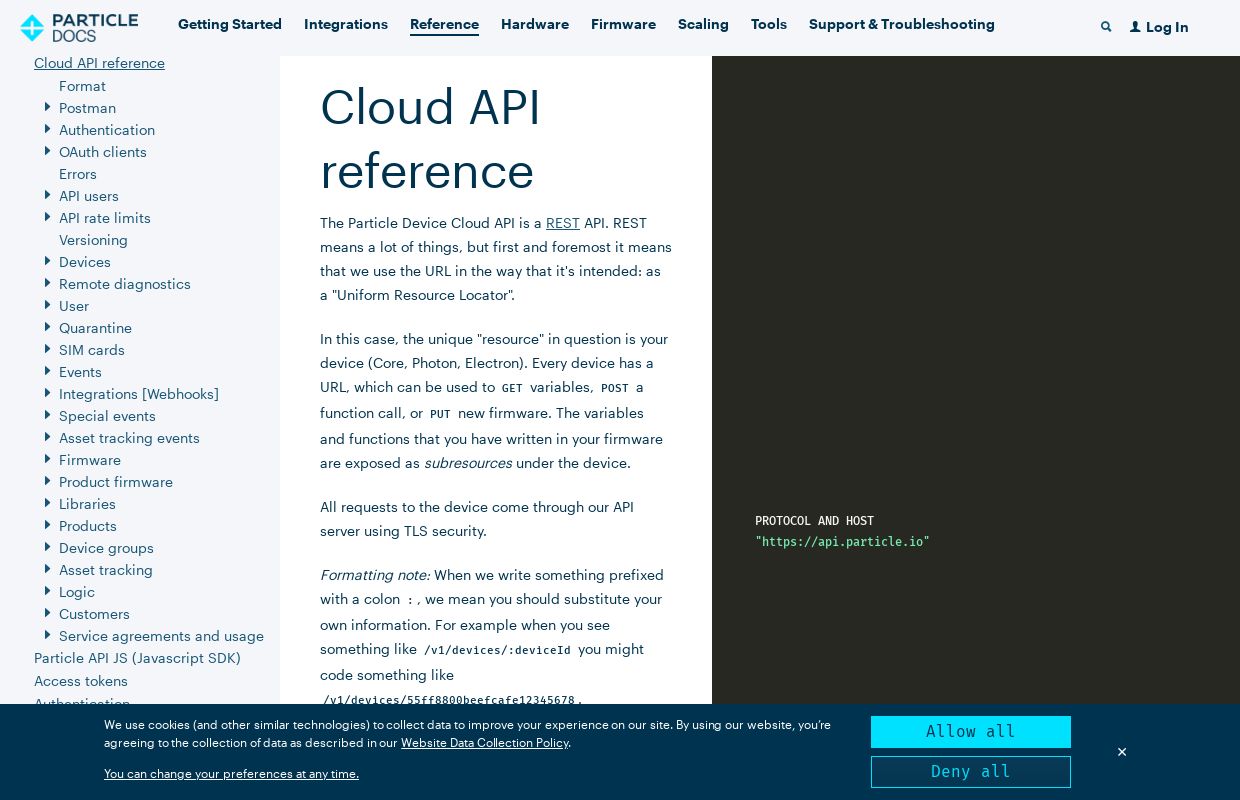Open Special events sidebar entry

click(107, 416)
